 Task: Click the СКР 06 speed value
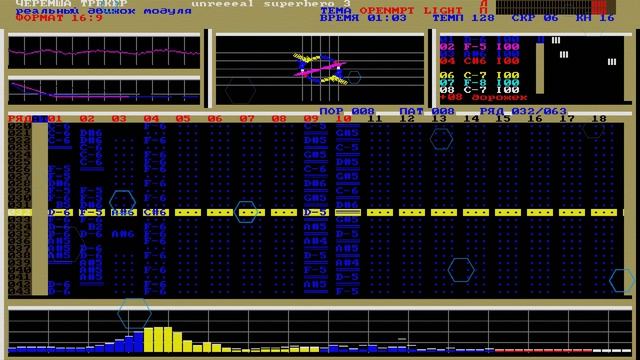click(535, 18)
